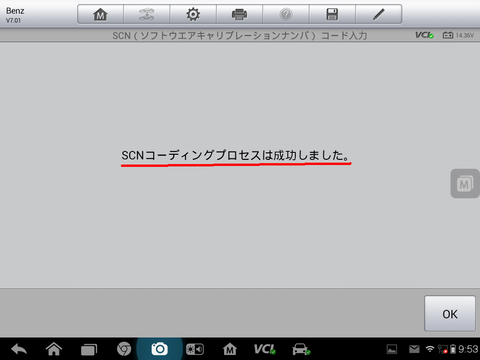The height and width of the screenshot is (360, 480).
Task: Tap the remote connection status tray icon
Action: (x=443, y=349)
